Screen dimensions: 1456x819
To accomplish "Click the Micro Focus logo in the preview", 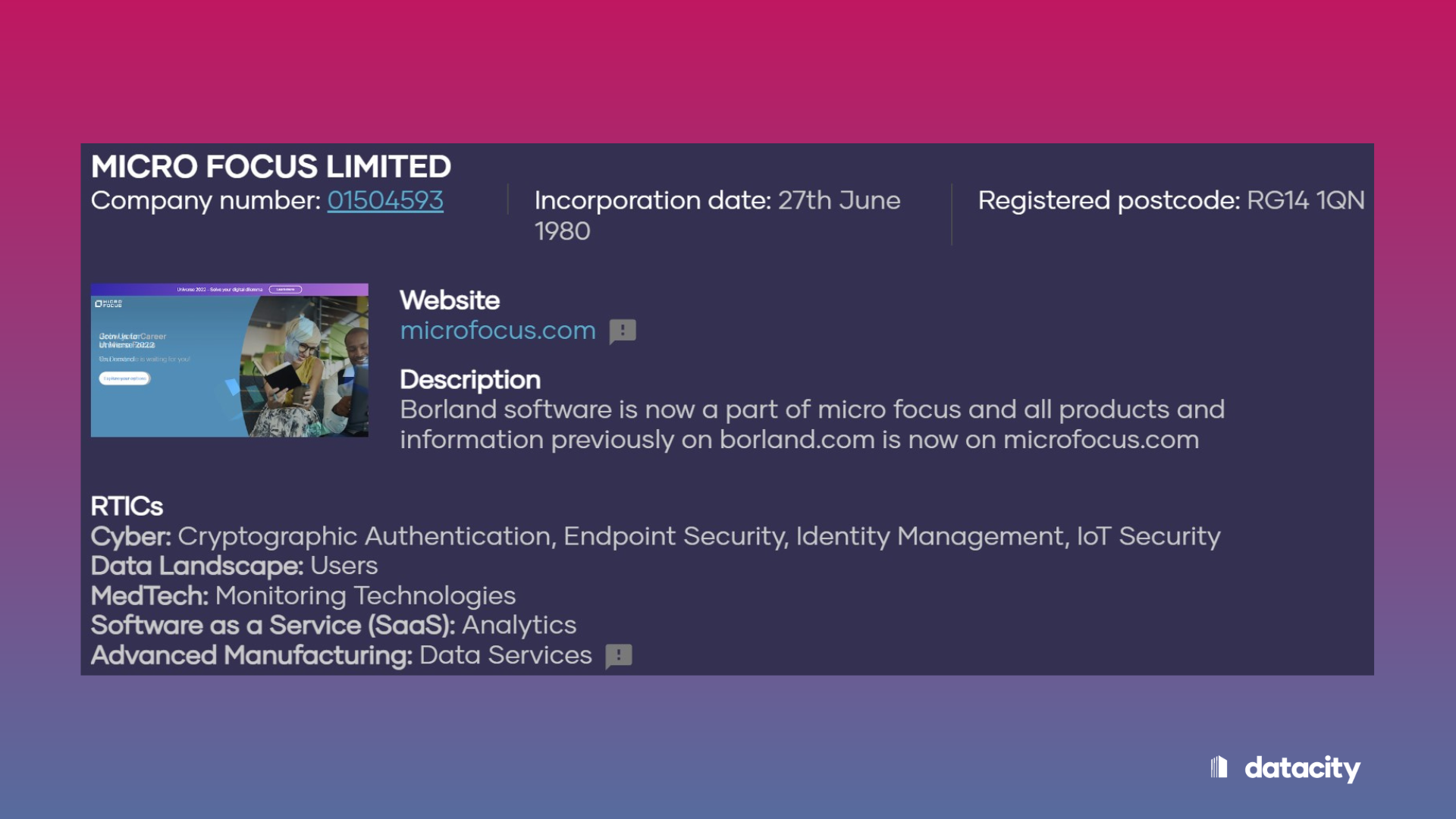I will [108, 303].
